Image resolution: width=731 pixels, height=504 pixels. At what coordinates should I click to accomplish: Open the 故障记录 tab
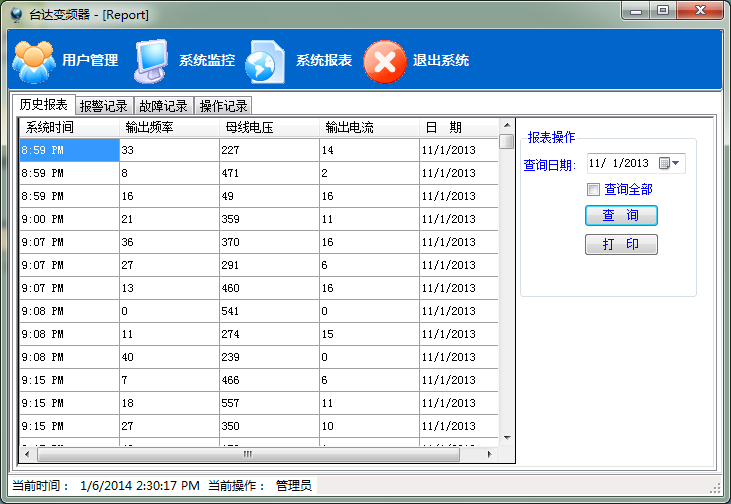tap(163, 106)
